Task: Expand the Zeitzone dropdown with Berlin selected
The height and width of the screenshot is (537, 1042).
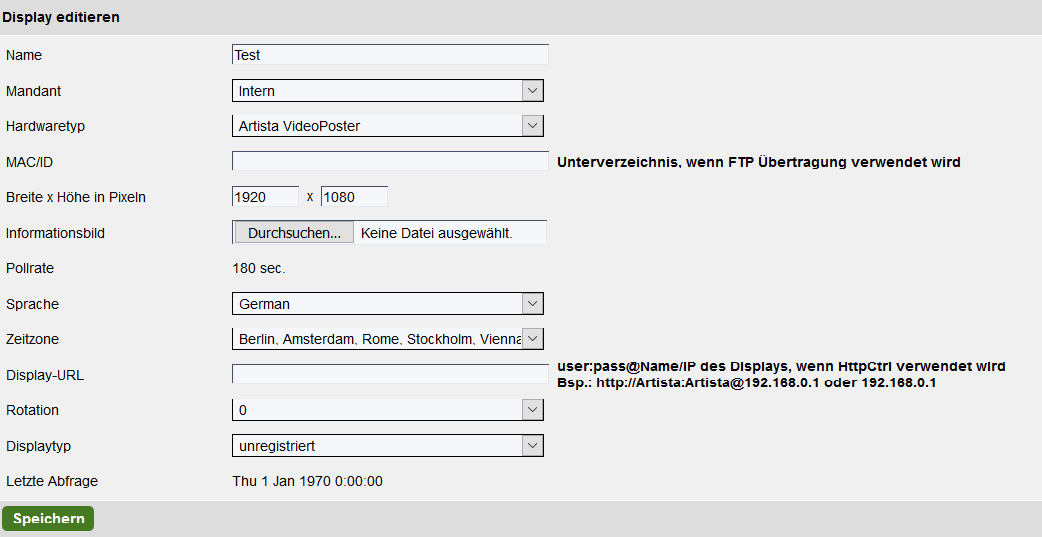Action: tap(378, 339)
